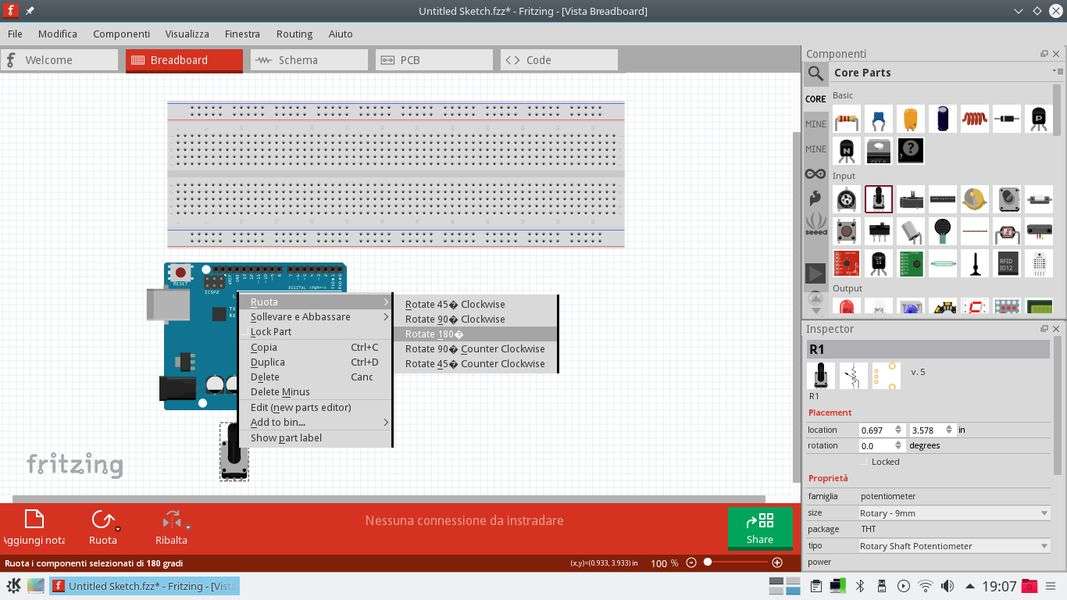
Task: Switch to the Schema tab
Action: pos(308,60)
